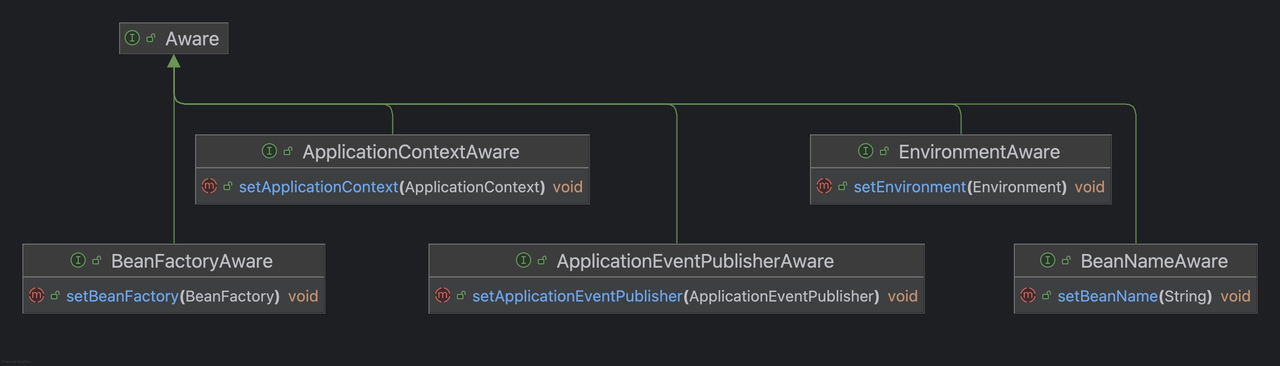Click the BeanFactoryAware interface icon
The image size is (1280, 366).
pos(78,260)
